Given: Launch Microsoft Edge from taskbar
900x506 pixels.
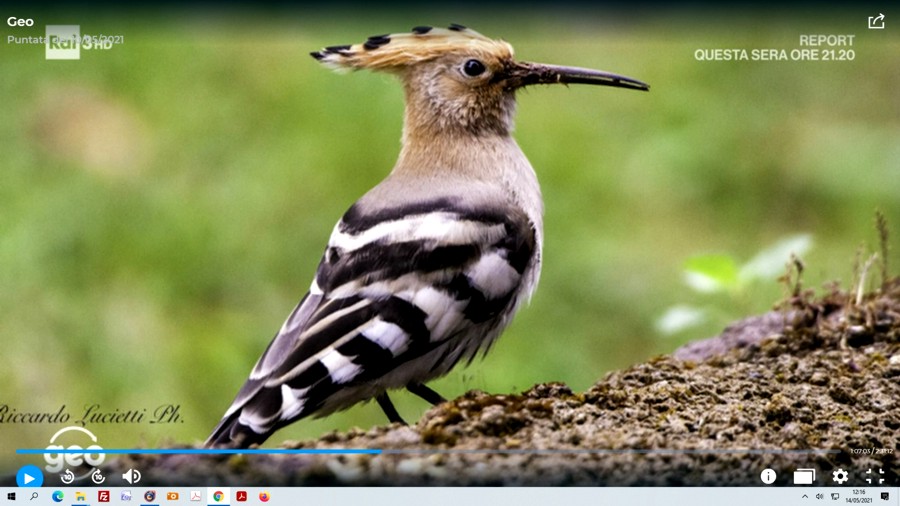Looking at the screenshot, I should click(58, 497).
